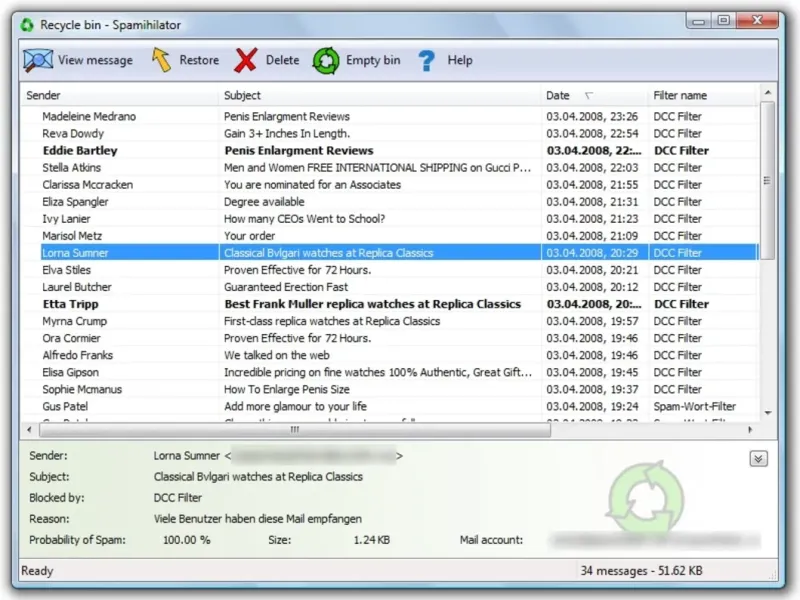800x600 pixels.
Task: Click the 100.00 % spam probability value
Action: pos(186,540)
